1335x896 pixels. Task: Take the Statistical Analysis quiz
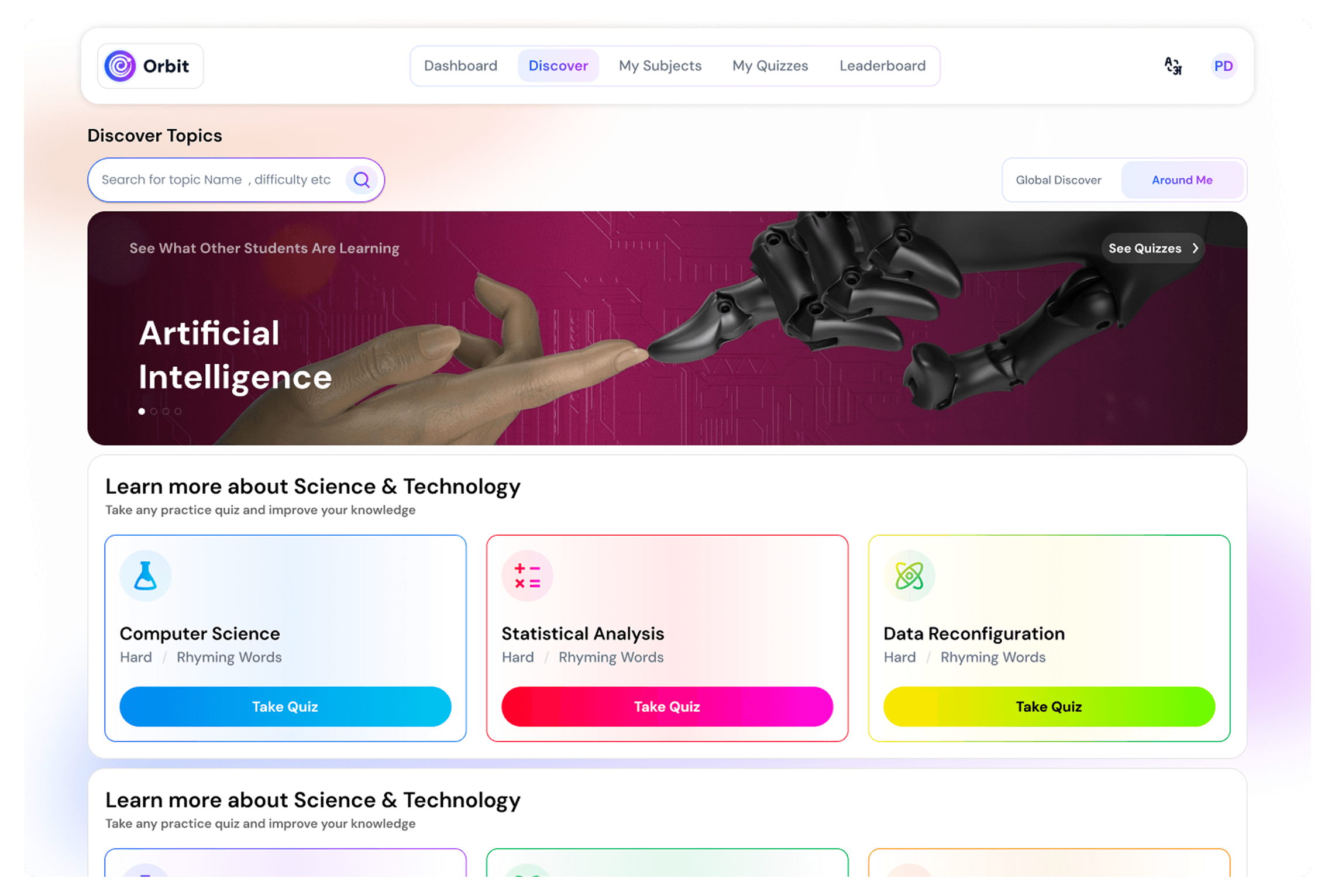667,707
